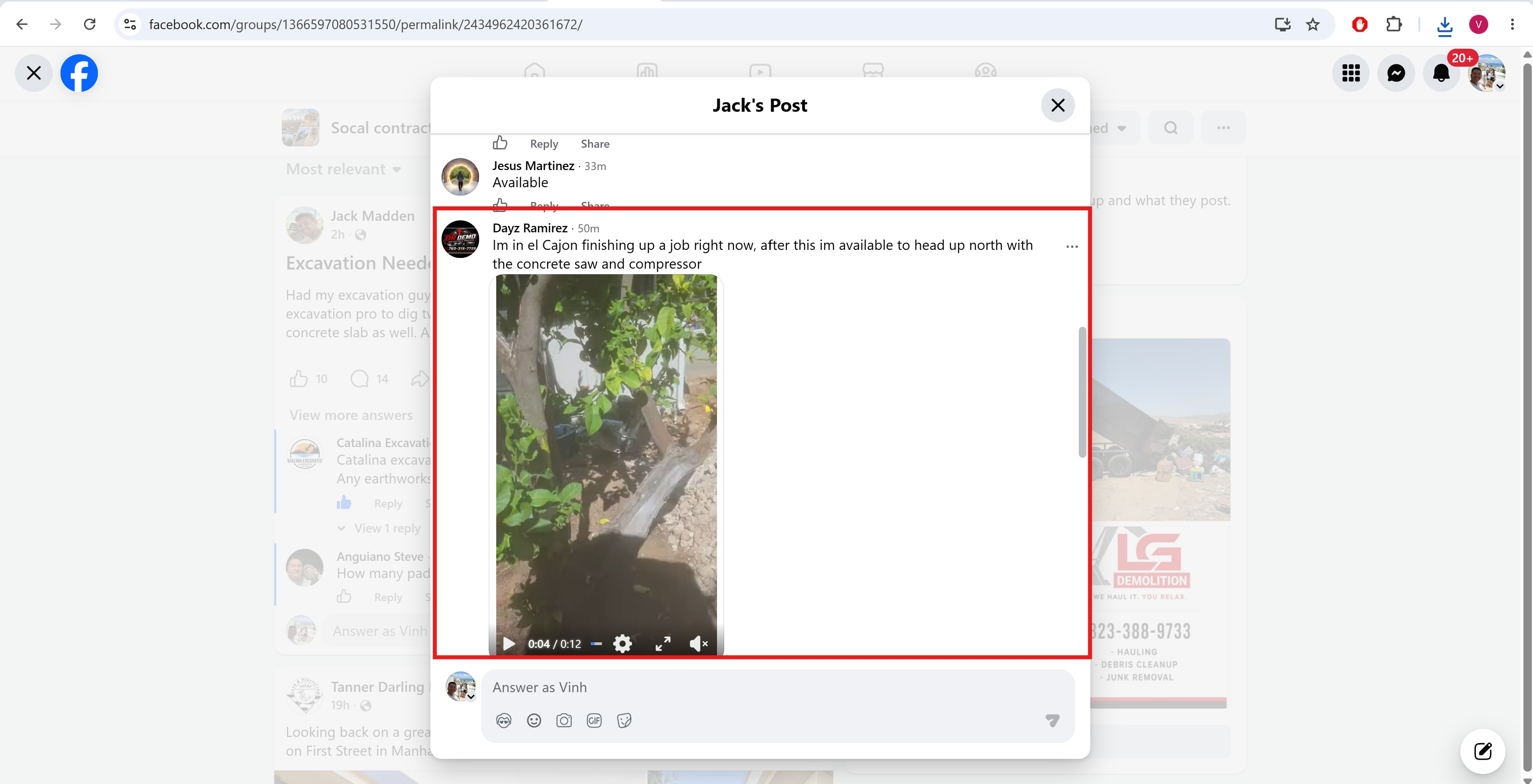This screenshot has height=784, width=1533.
Task: Insert an emoji in comment
Action: pyautogui.click(x=534, y=721)
